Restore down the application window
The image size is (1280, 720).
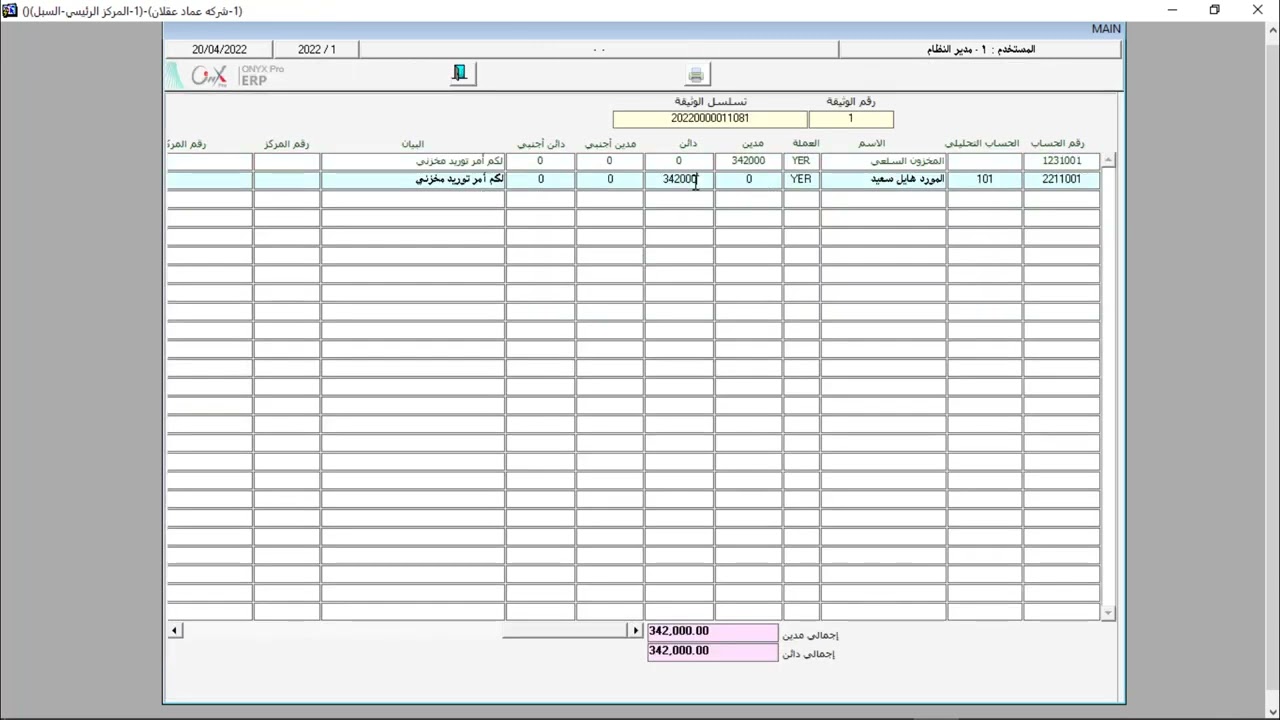pyautogui.click(x=1214, y=10)
